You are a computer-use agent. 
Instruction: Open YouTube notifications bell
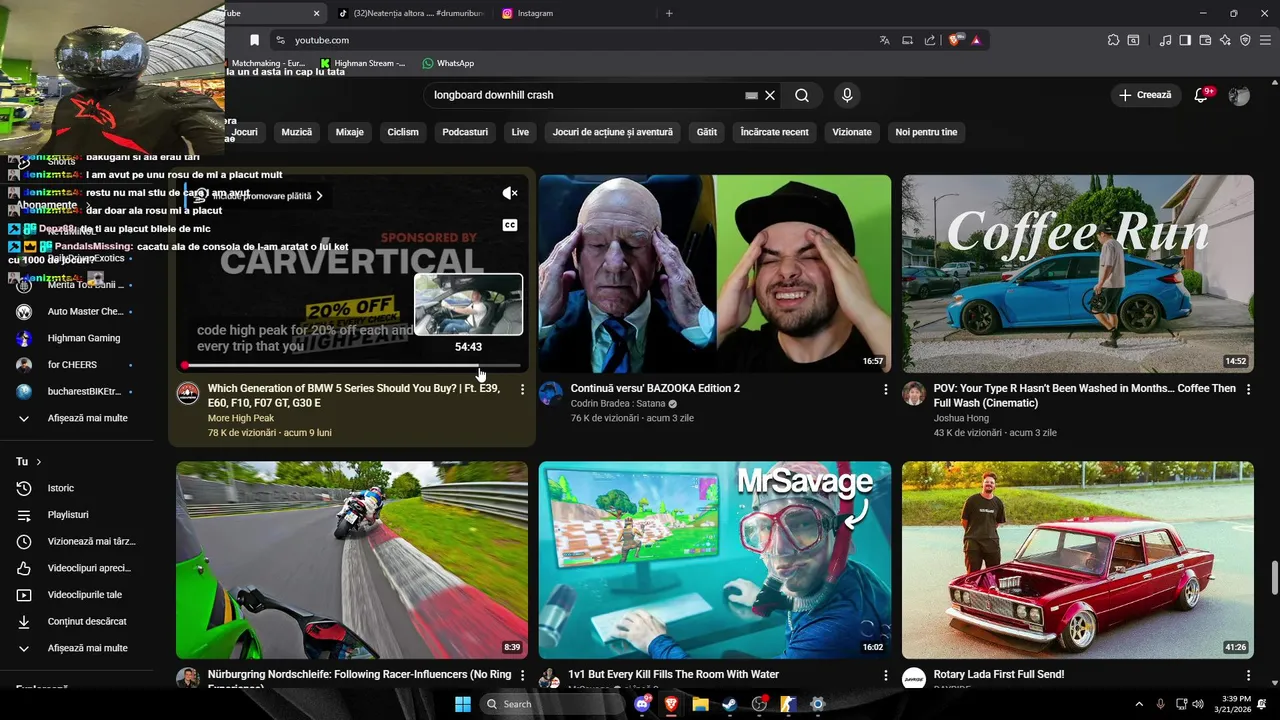1202,95
